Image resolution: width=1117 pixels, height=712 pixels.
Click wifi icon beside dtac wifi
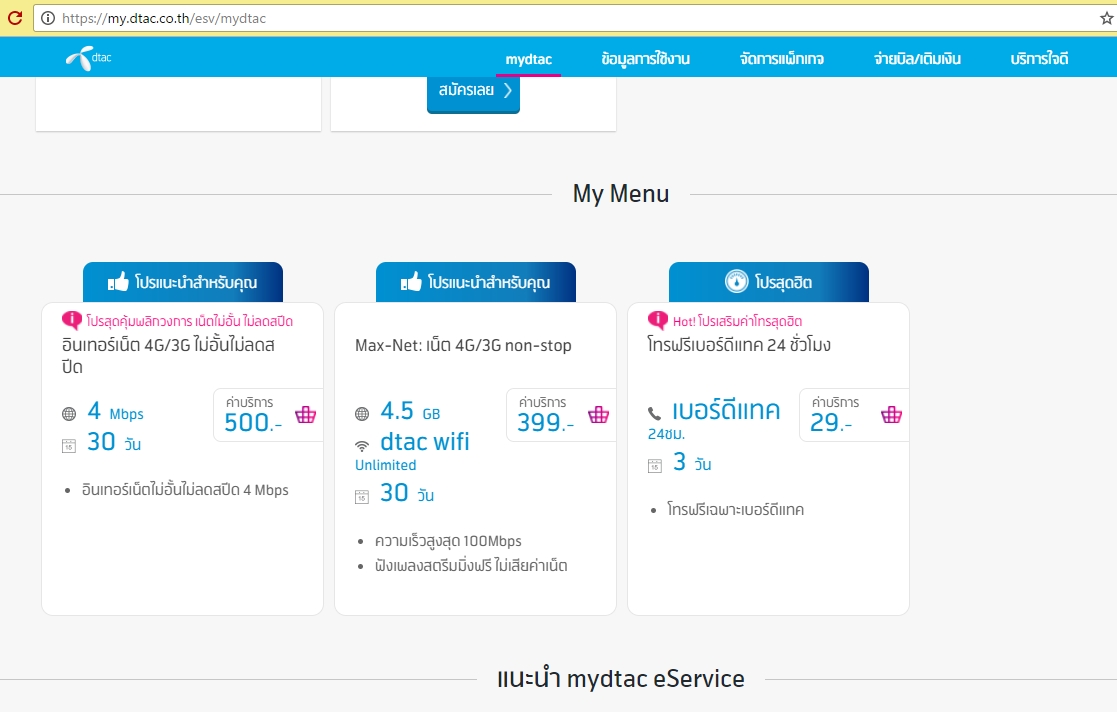[x=362, y=446]
